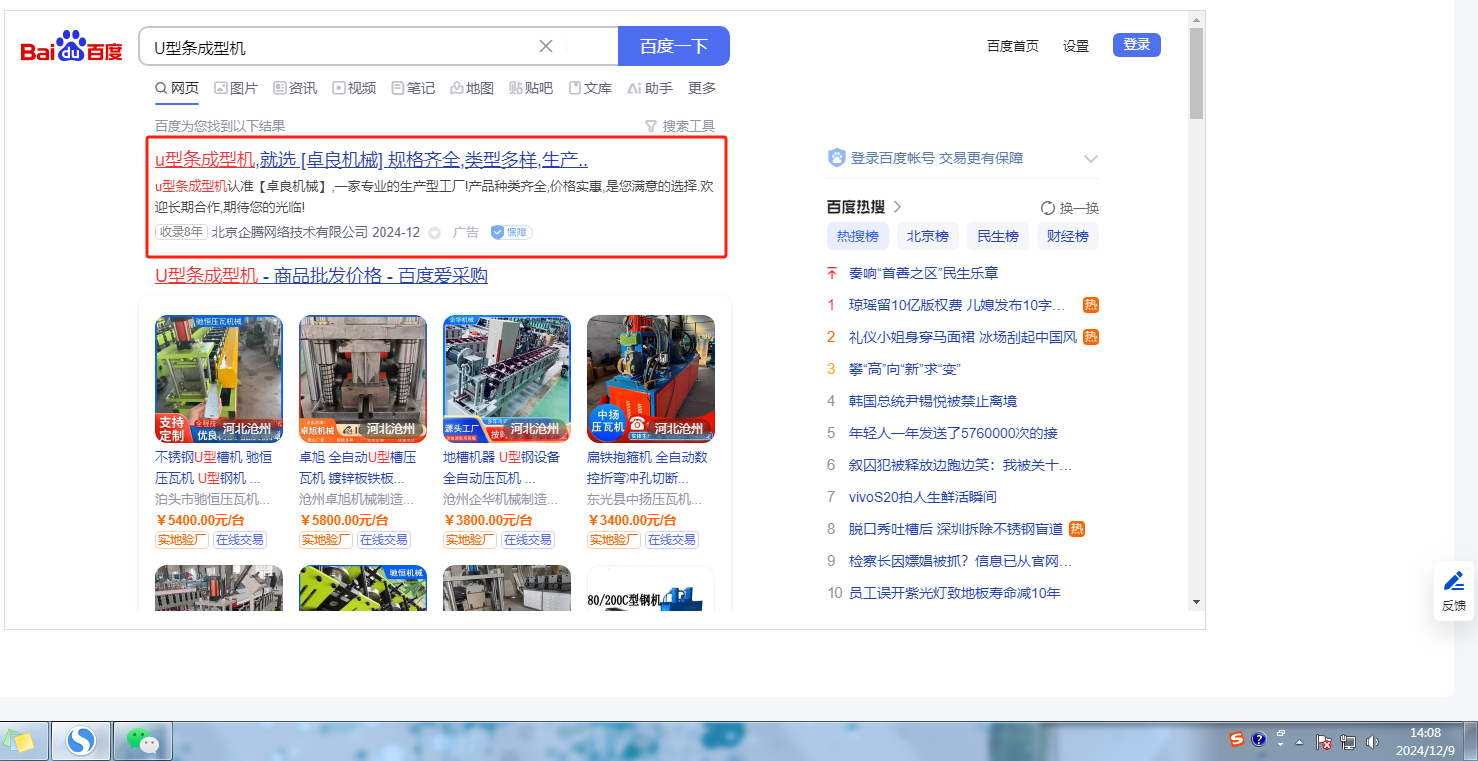Clear the search box with the X icon
Screen dimensions: 1478x761
pyautogui.click(x=546, y=46)
